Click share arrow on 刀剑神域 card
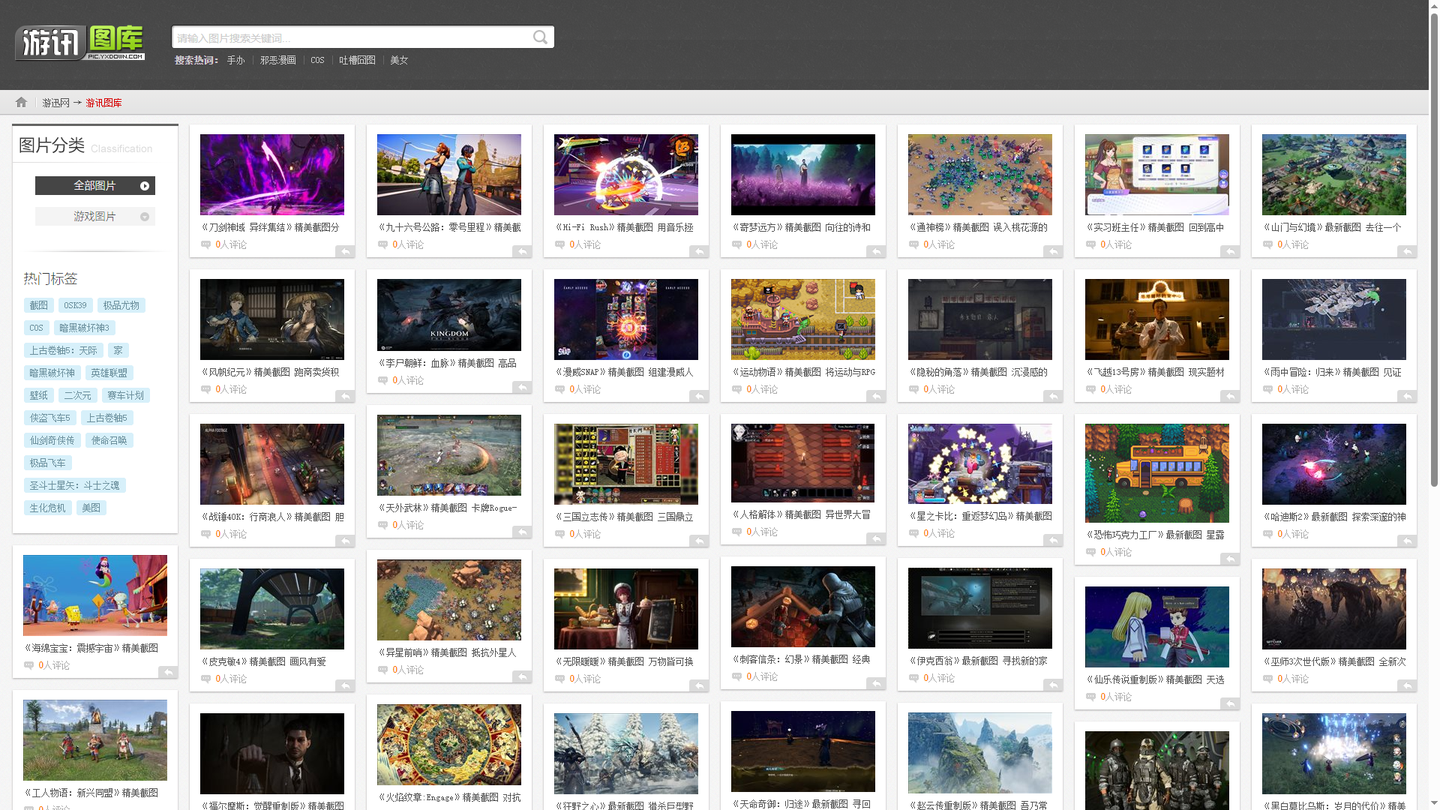The image size is (1440, 810). coord(345,252)
